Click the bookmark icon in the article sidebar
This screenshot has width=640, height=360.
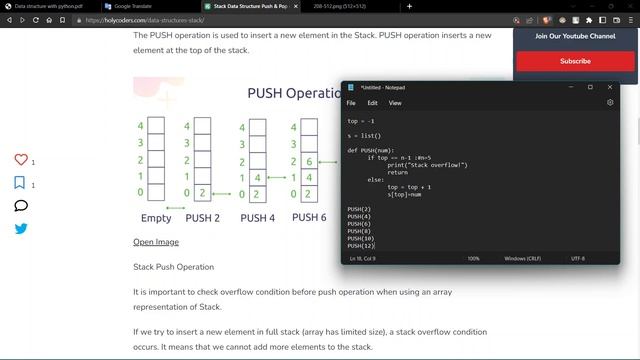(20, 182)
